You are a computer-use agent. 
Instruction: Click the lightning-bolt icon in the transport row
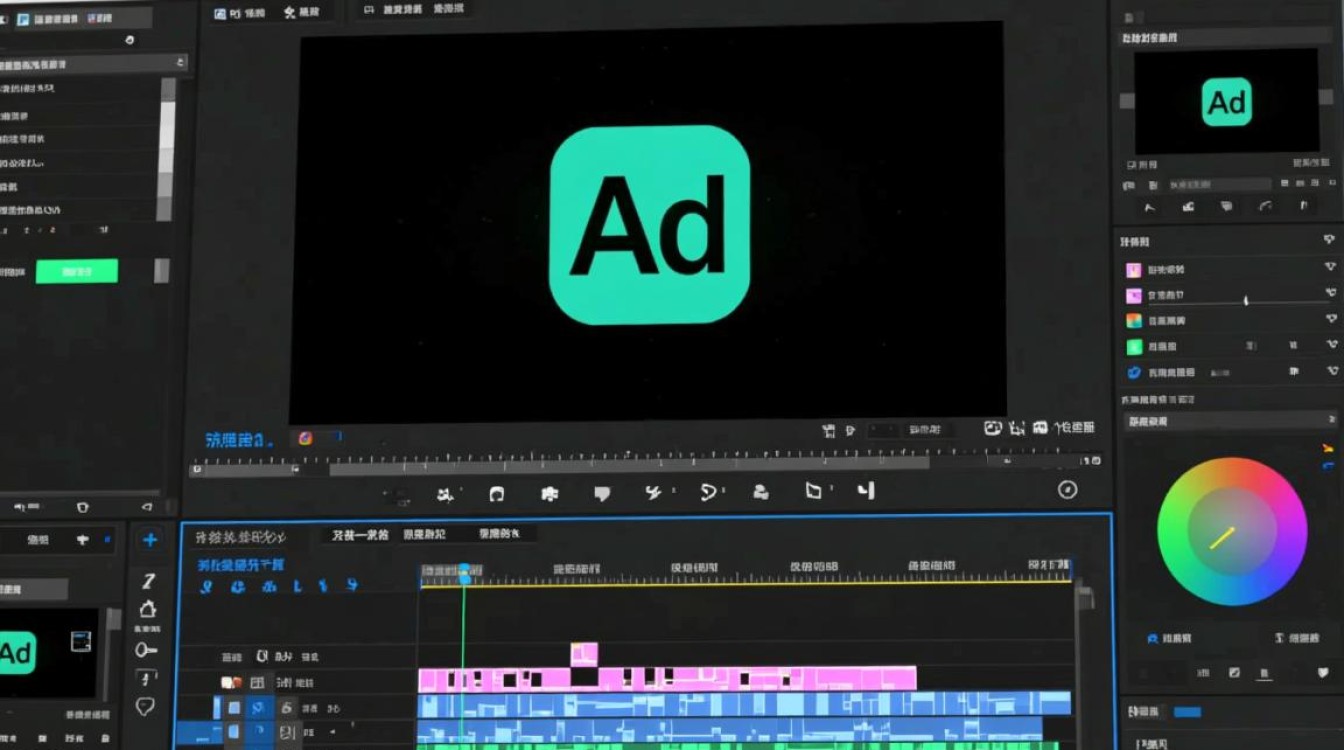pyautogui.click(x=654, y=492)
